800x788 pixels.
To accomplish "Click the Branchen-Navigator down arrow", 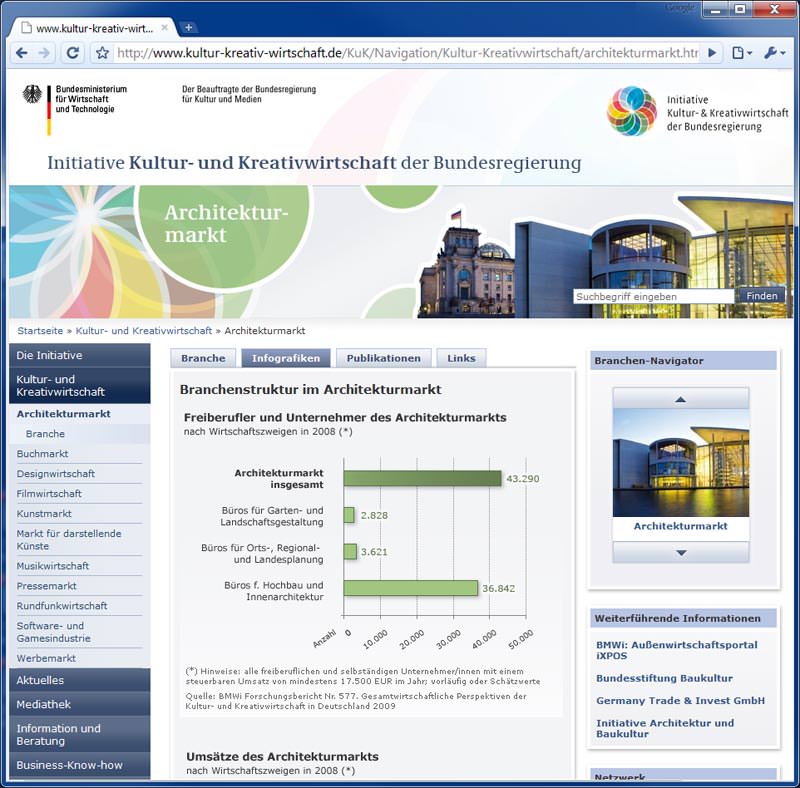I will click(681, 552).
